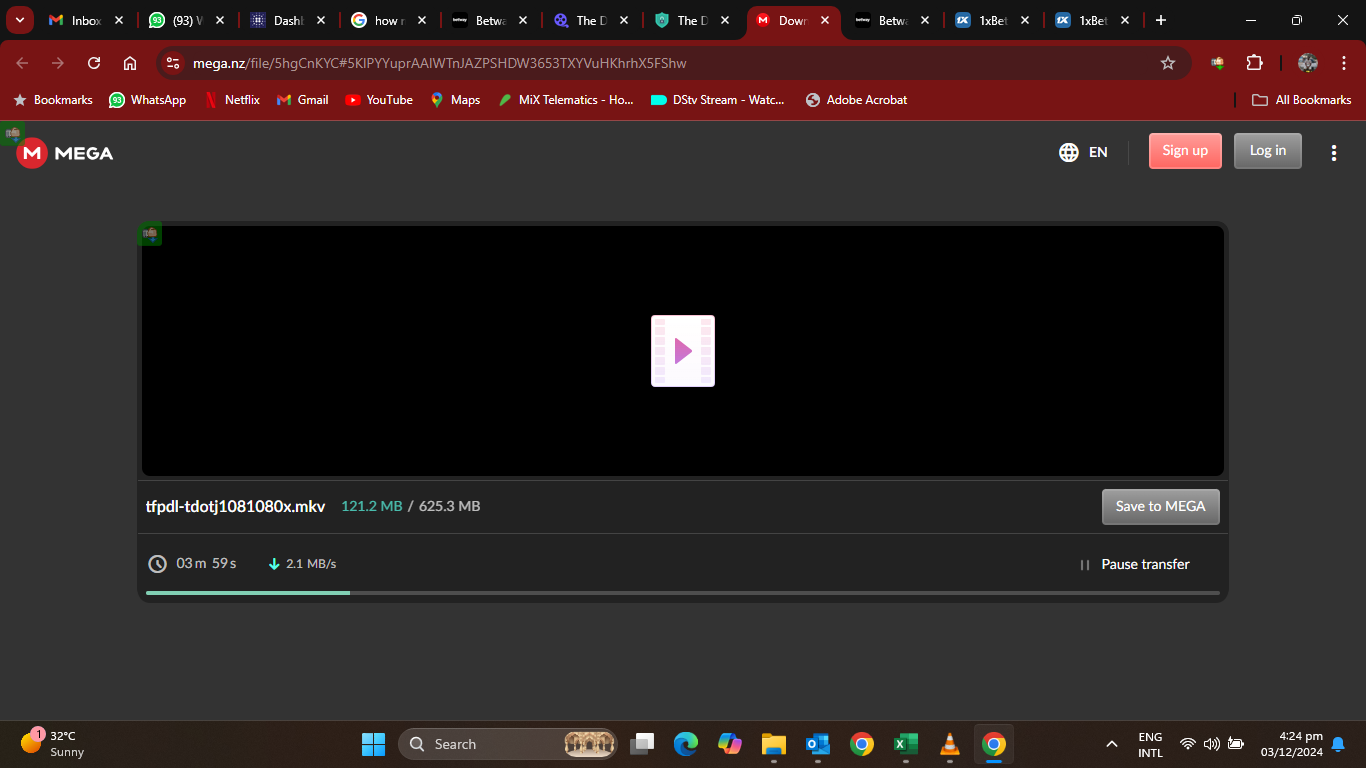Reload the page
Image resolution: width=1366 pixels, height=768 pixels.
94,63
